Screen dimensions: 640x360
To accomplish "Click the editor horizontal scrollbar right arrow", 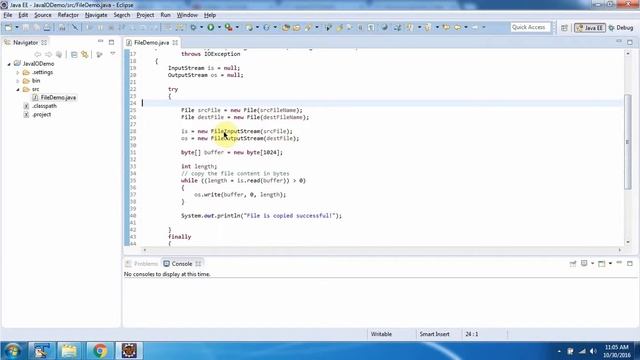I will point(620,250).
